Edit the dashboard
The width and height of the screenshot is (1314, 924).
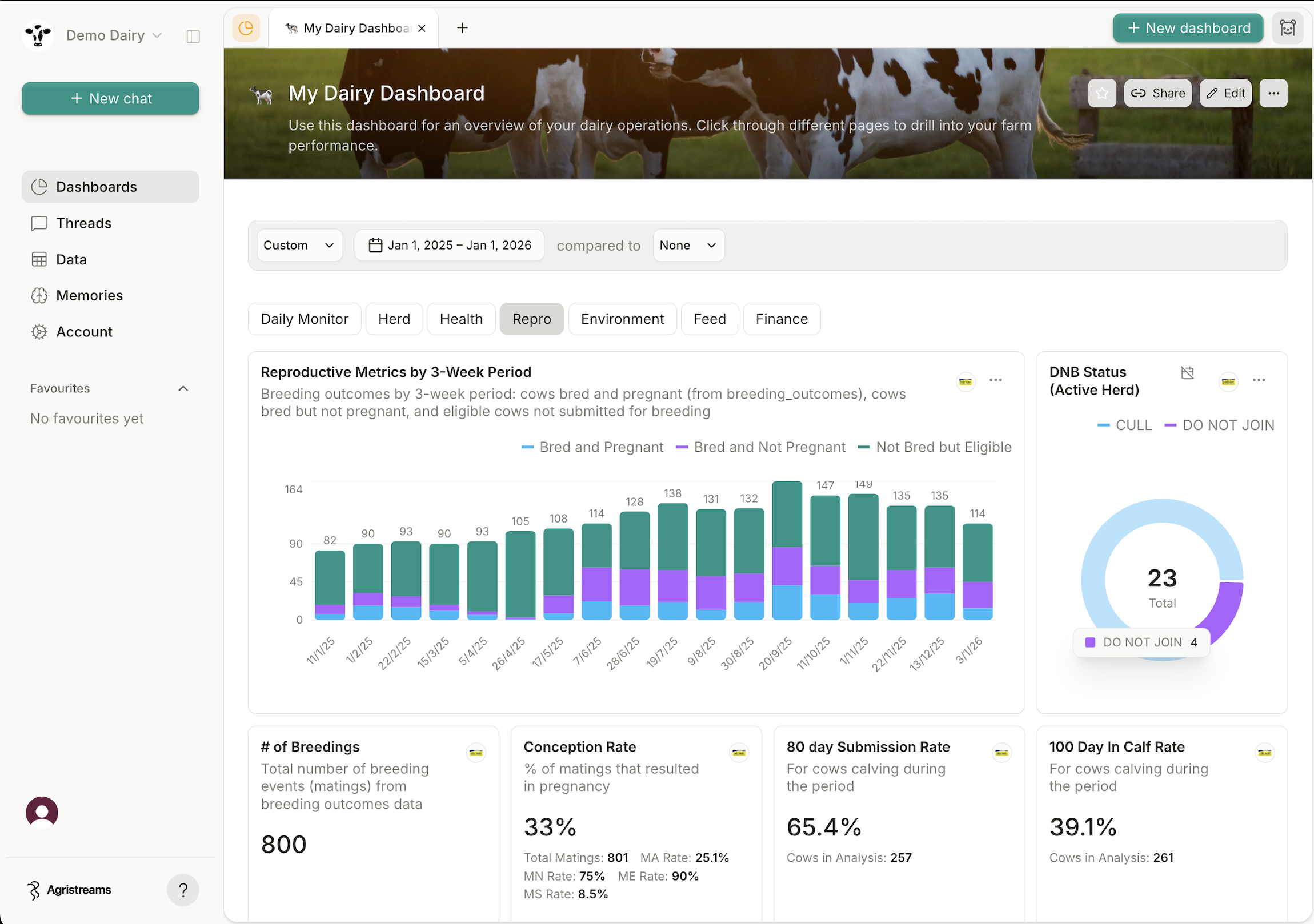[1226, 93]
